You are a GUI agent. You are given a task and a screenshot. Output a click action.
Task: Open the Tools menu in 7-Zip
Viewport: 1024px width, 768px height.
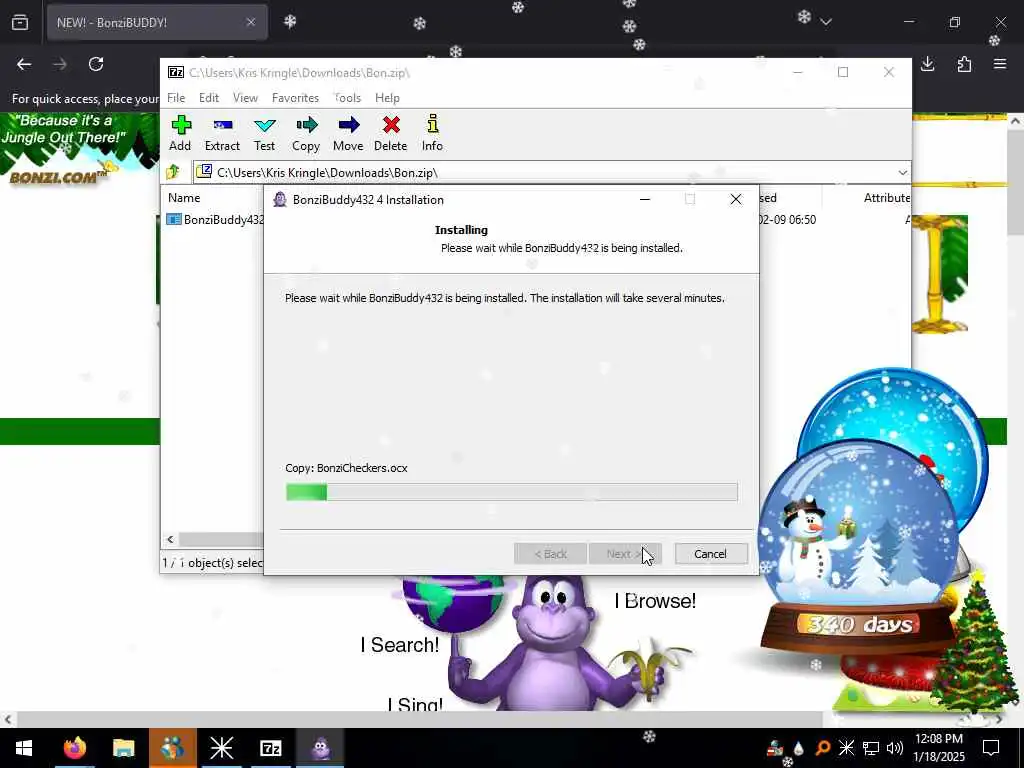coord(347,98)
